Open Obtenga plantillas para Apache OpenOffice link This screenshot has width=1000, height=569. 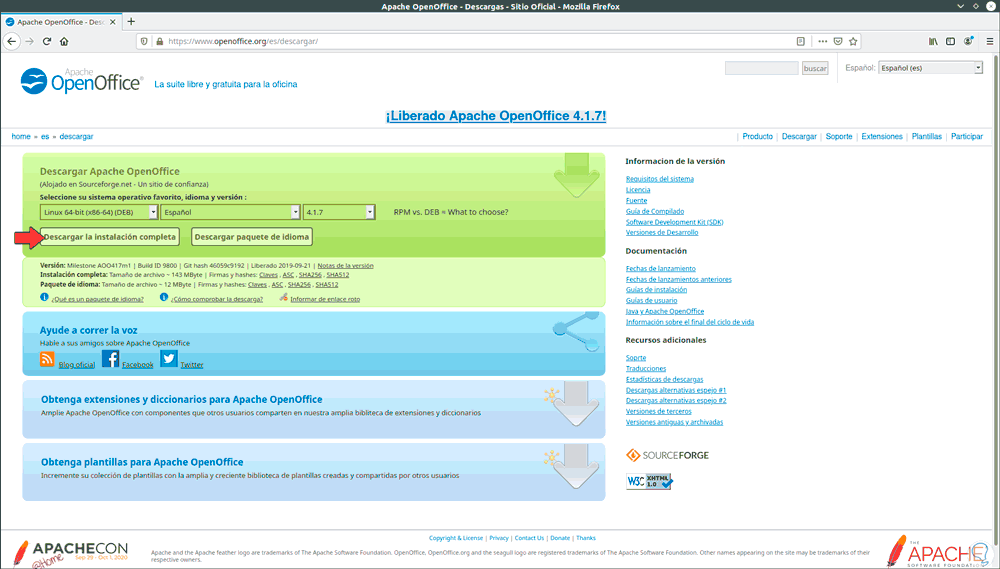pos(142,462)
